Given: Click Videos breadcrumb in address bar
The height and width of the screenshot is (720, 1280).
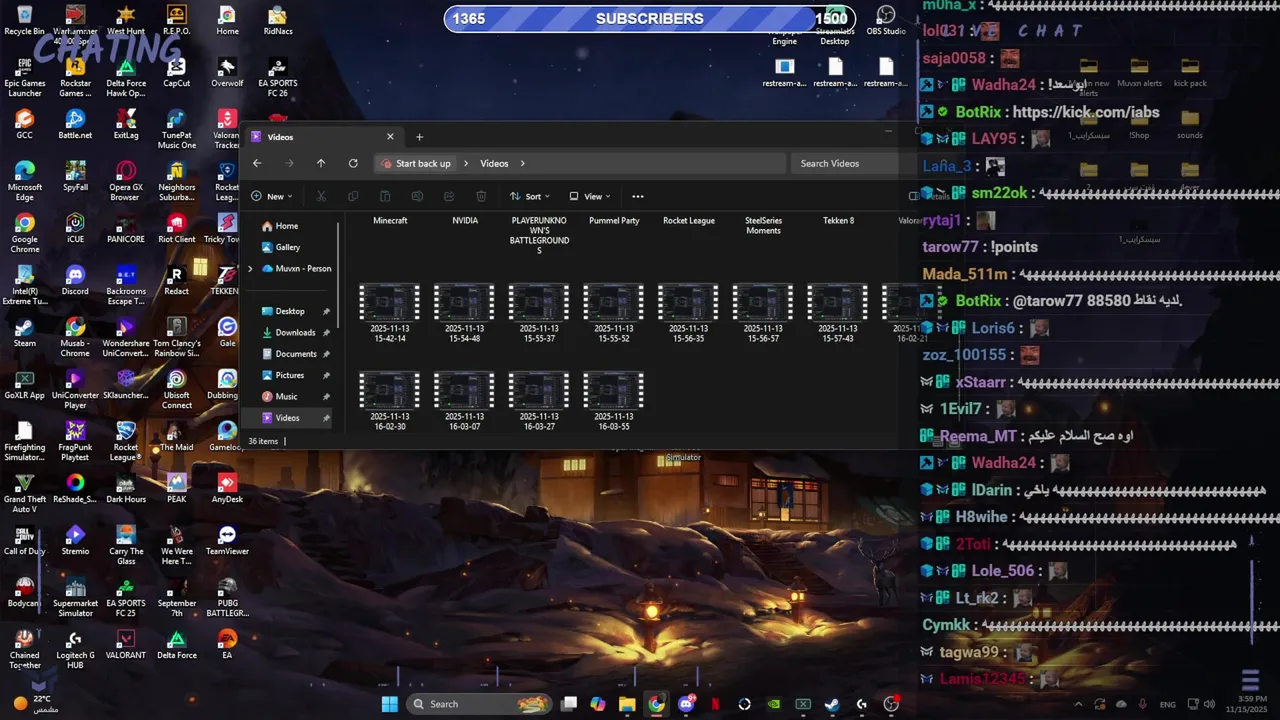Looking at the screenshot, I should pyautogui.click(x=494, y=163).
